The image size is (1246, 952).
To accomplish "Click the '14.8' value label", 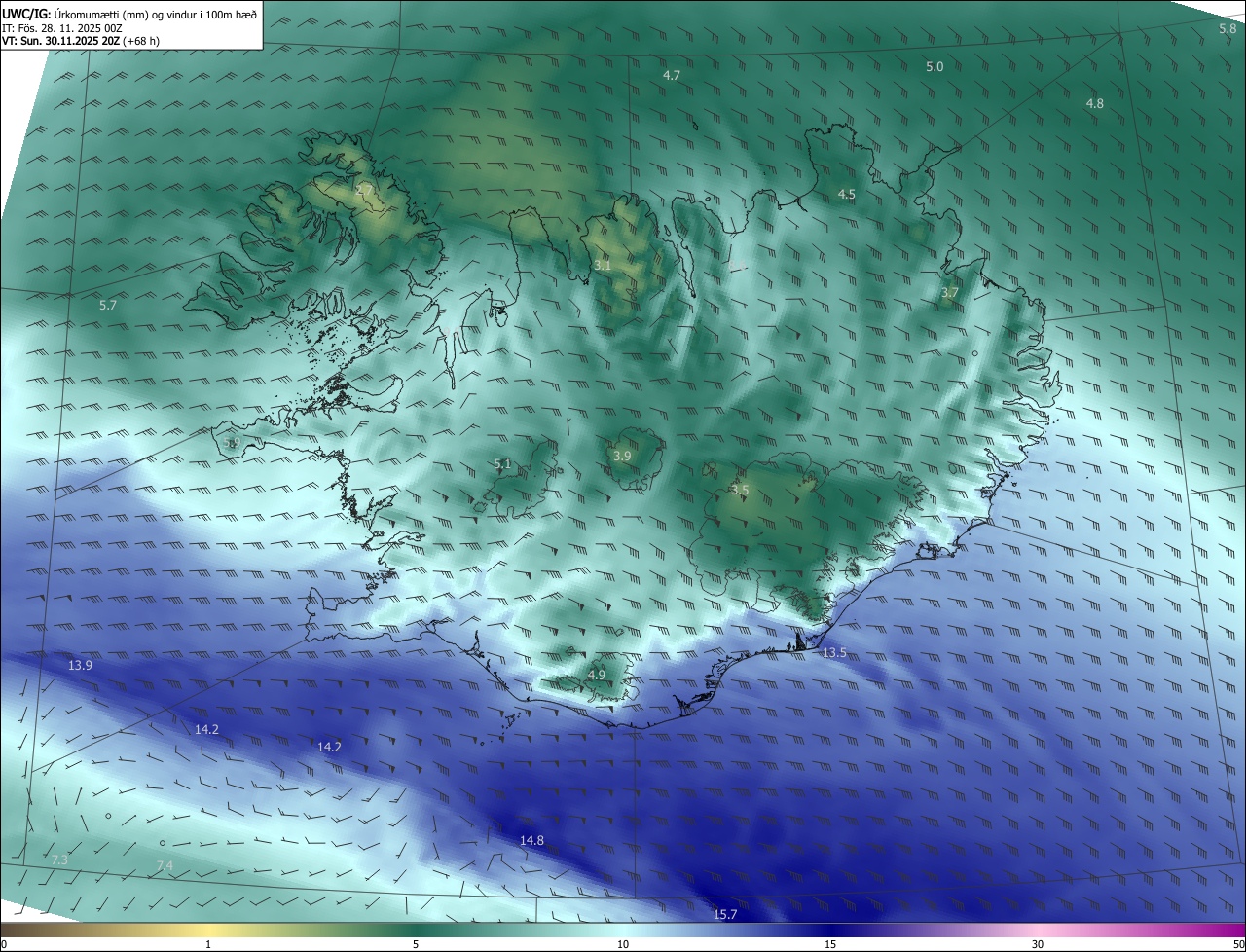I will pos(531,840).
